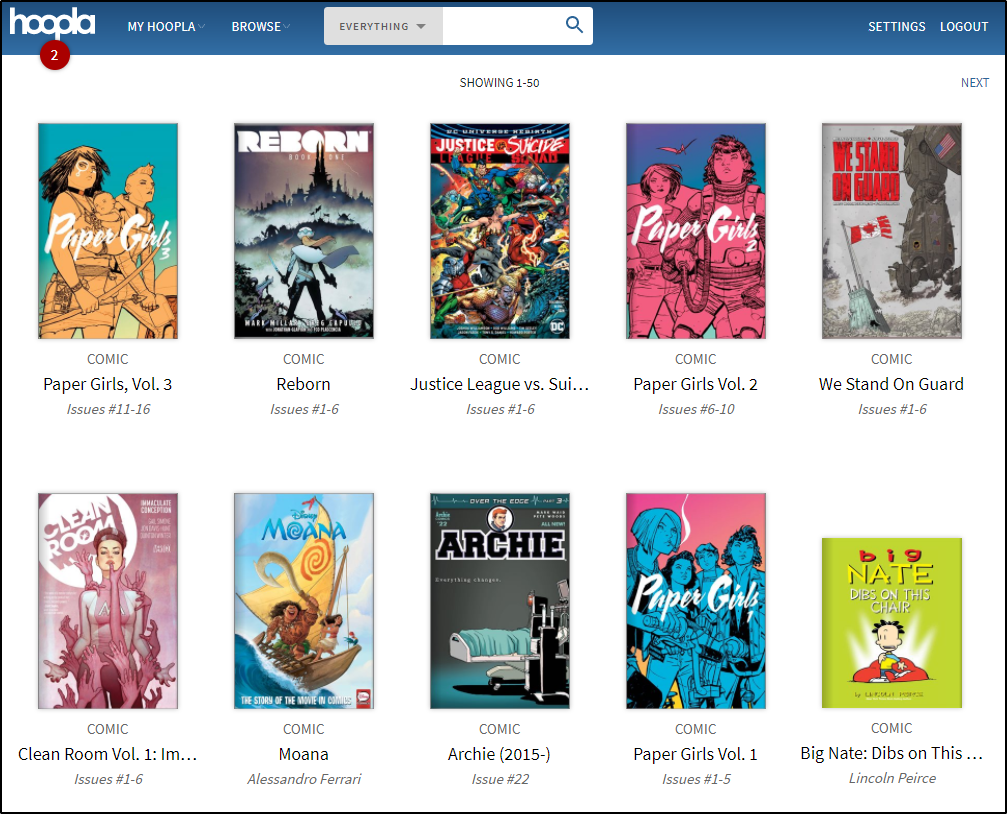Screen dimensions: 1007x814
Task: Click 'Issues #11-16' under Paper Girls Vol. 3
Action: point(108,409)
